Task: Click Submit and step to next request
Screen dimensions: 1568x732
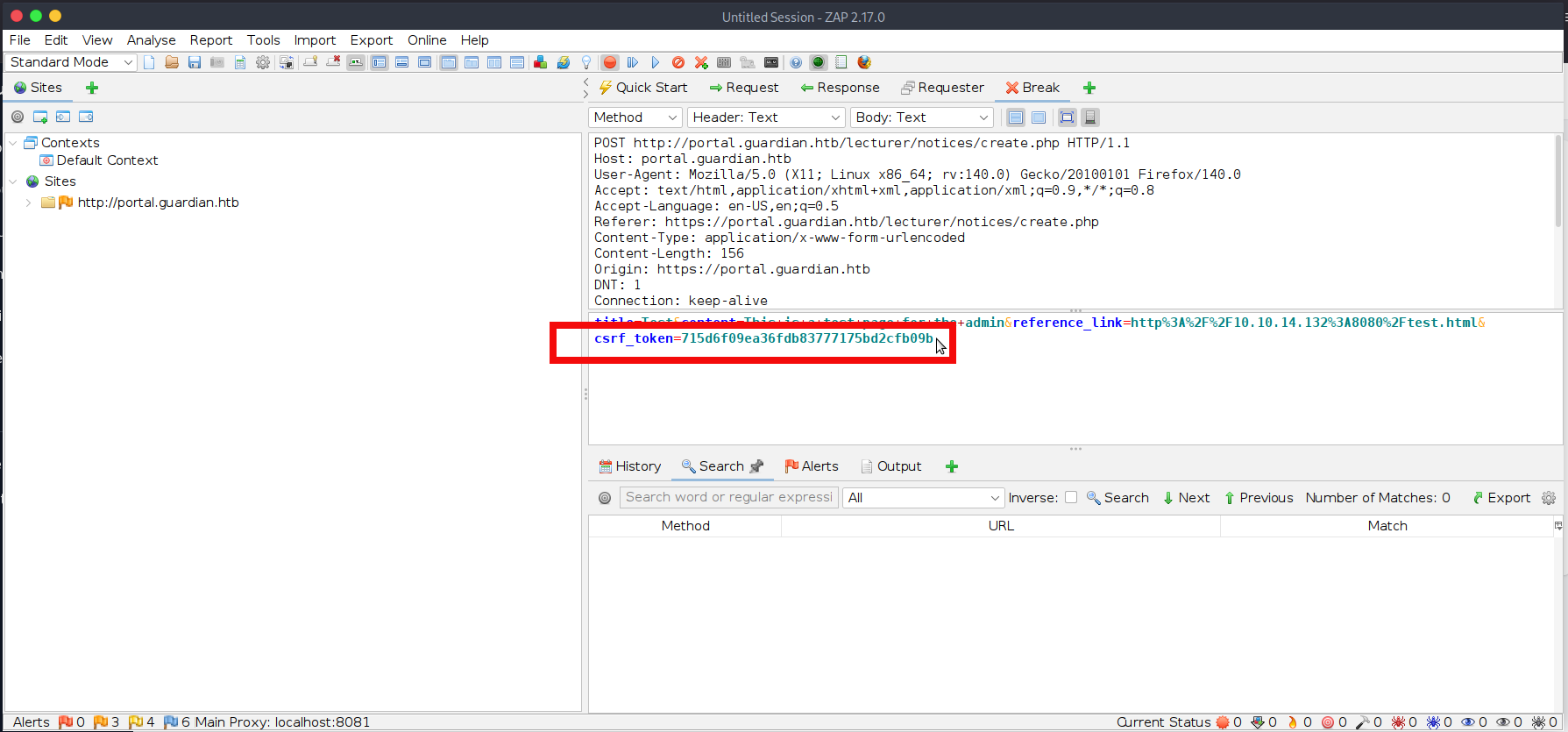Action: coord(633,62)
